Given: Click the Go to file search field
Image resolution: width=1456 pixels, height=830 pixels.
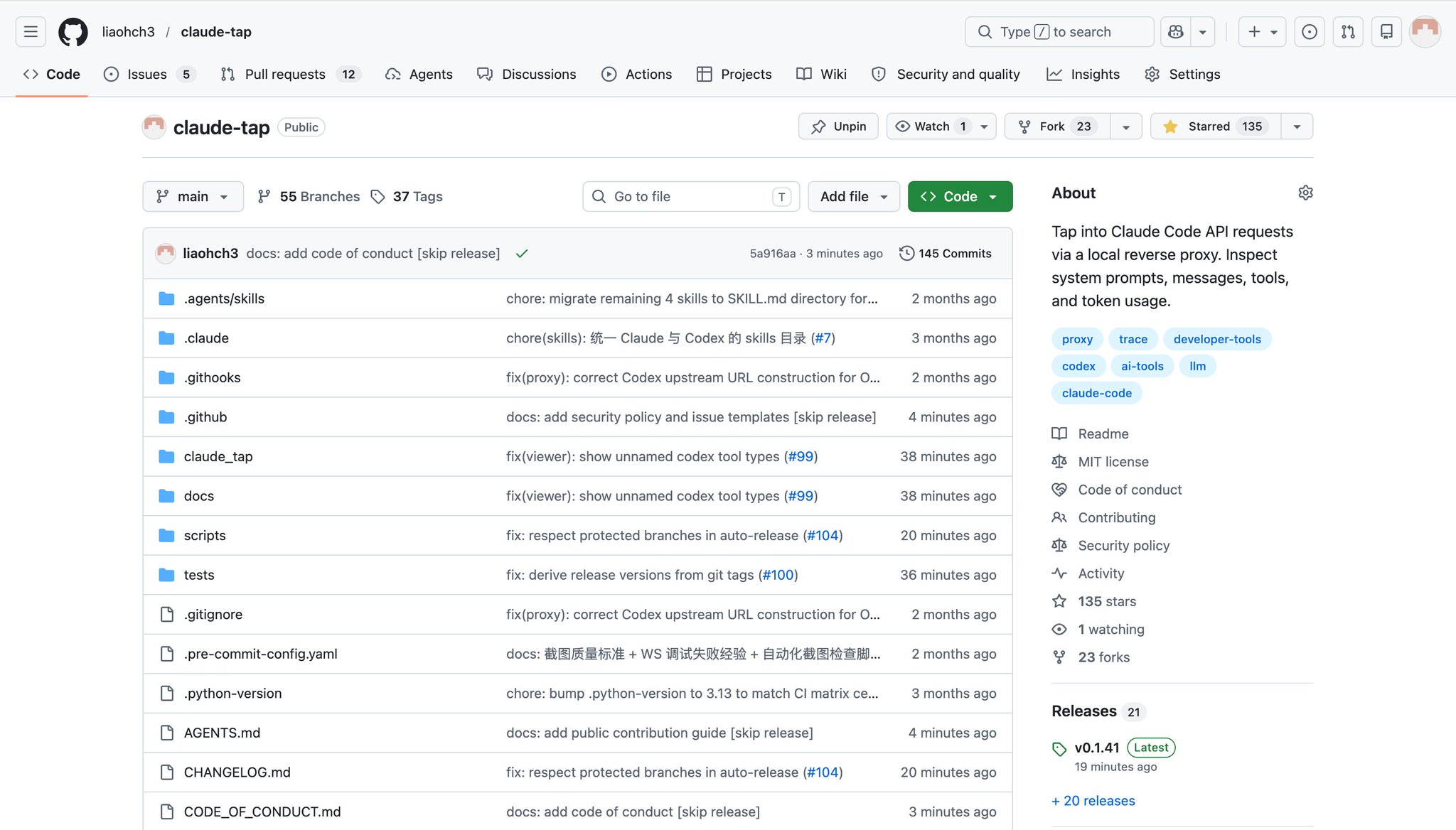Looking at the screenshot, I should pos(691,196).
